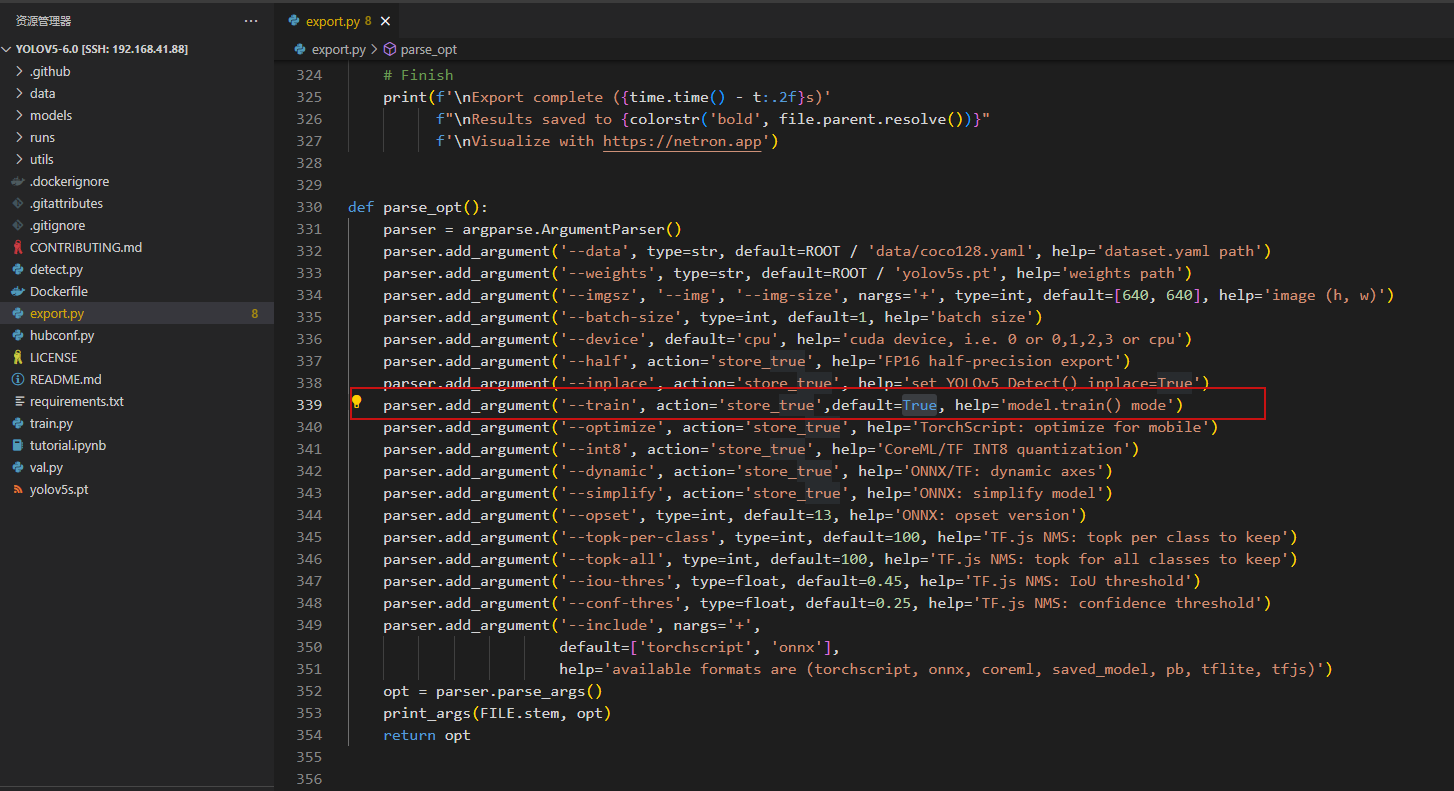Click the icon beside yolov5s.pt
The width and height of the screenshot is (1454, 791).
point(18,489)
